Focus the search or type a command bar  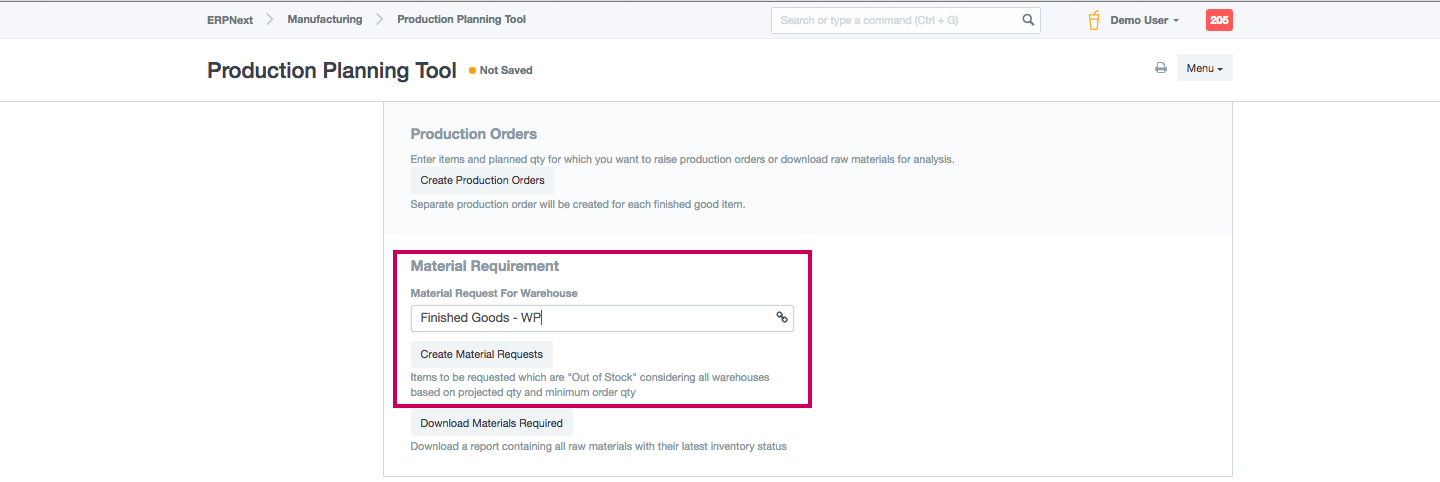click(895, 20)
